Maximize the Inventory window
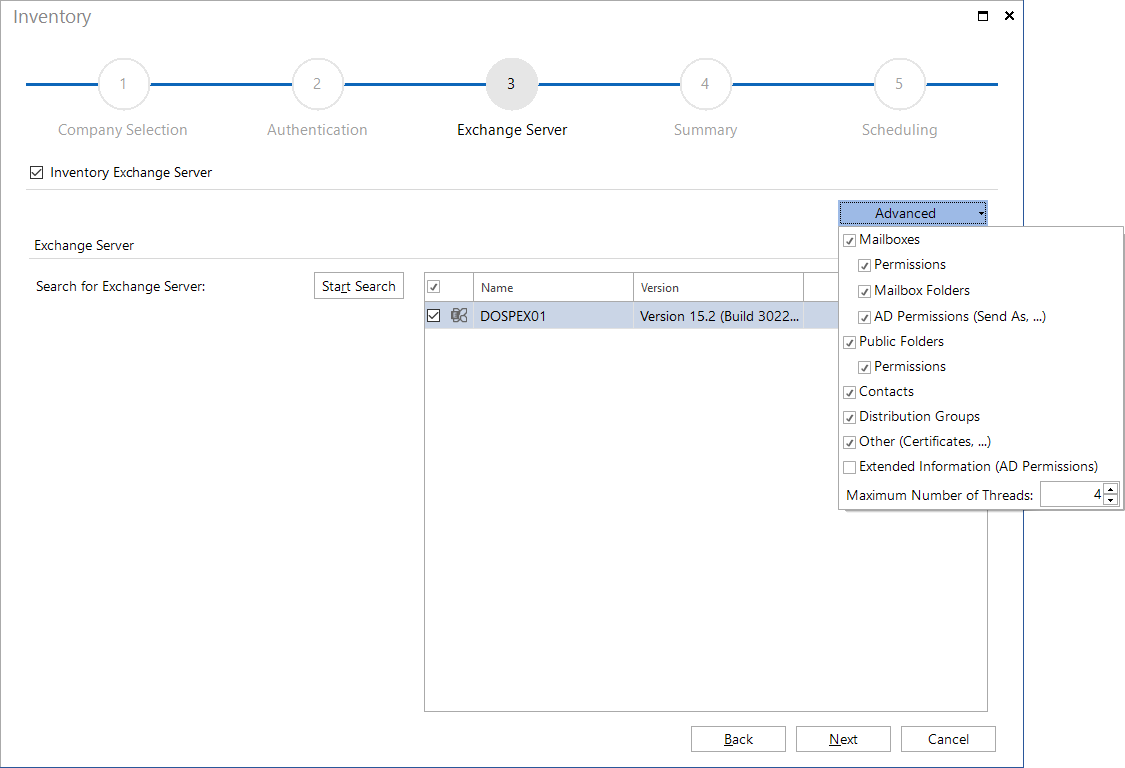 pos(983,16)
